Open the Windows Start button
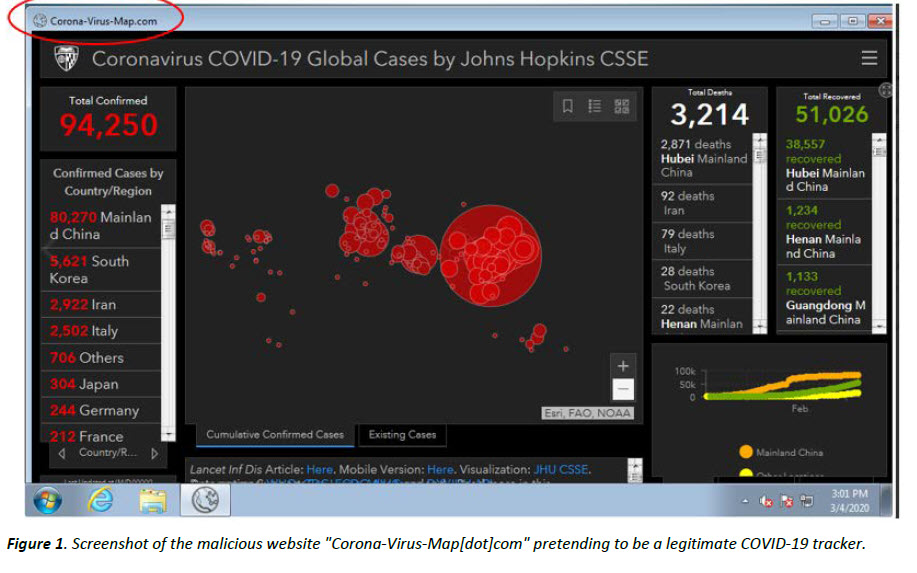 click(x=47, y=501)
